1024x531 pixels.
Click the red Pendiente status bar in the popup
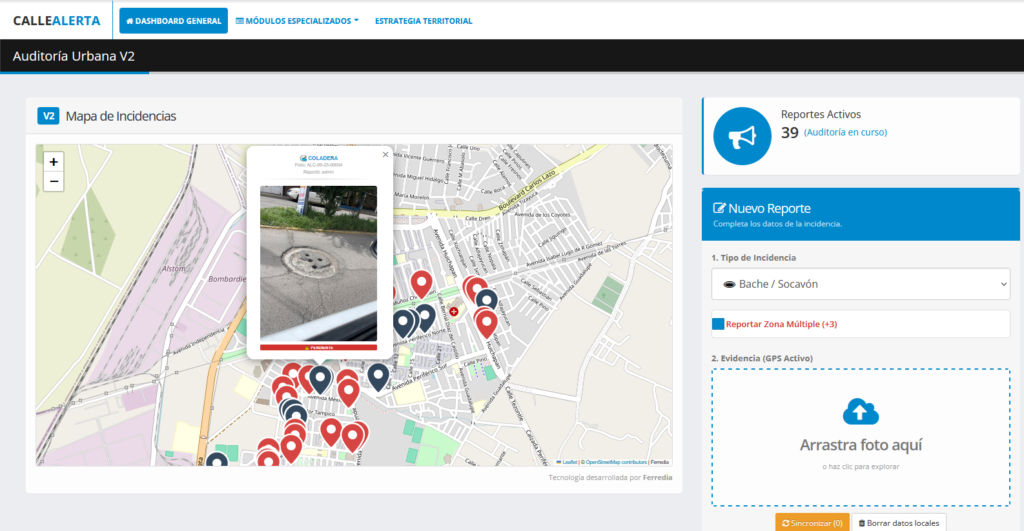tap(319, 347)
